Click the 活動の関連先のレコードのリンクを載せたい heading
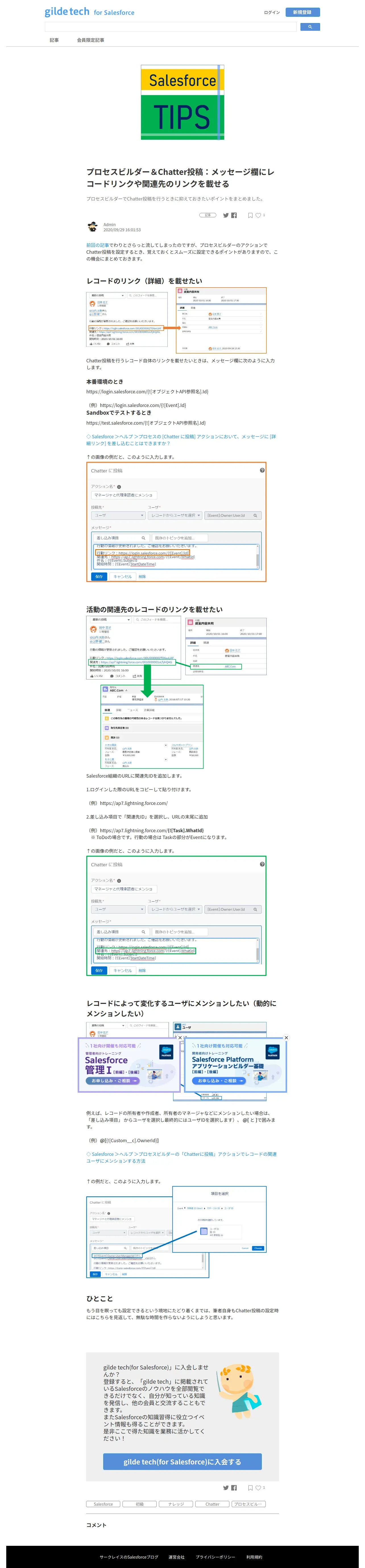 coord(155,609)
